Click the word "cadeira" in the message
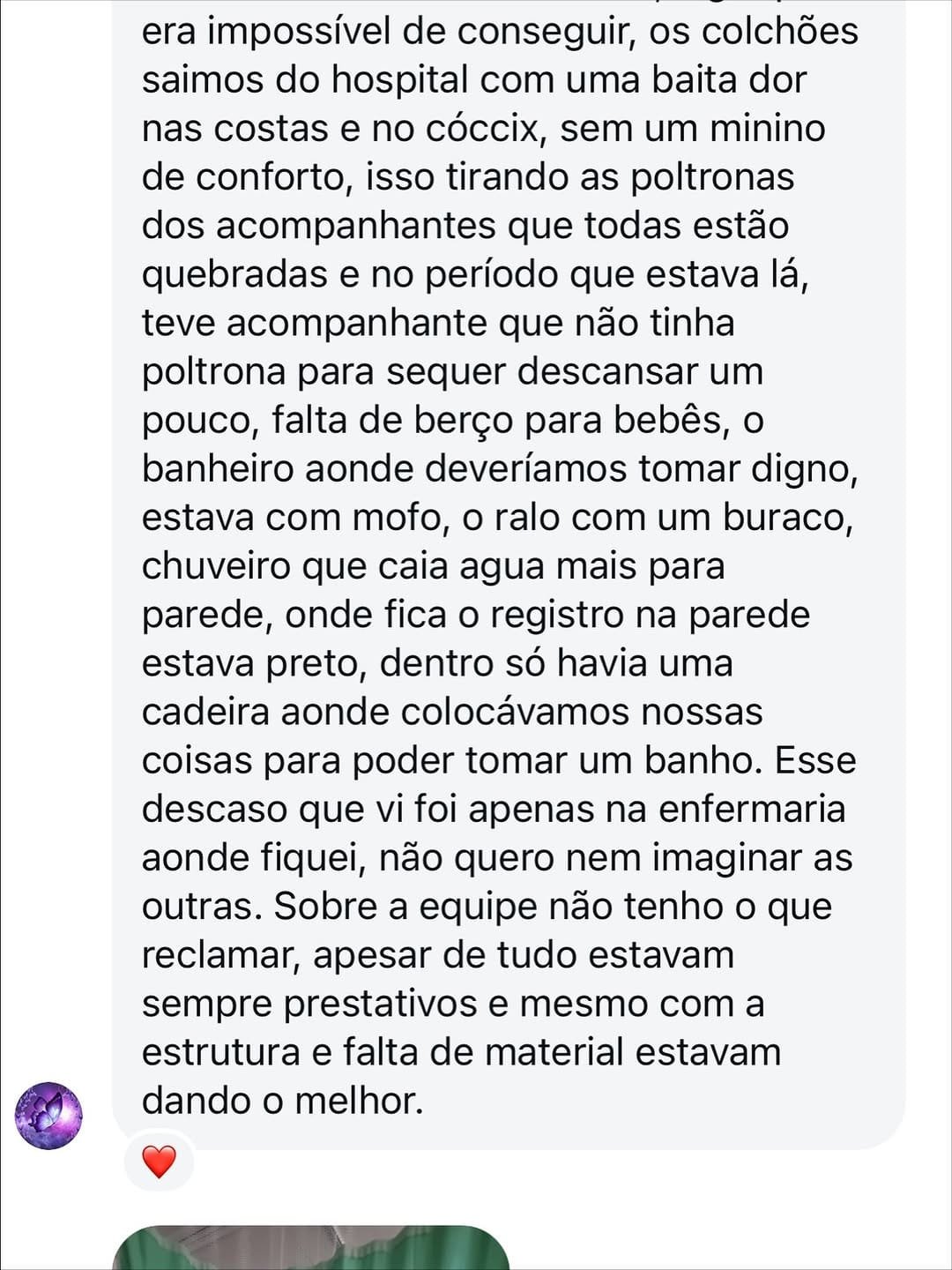This screenshot has height=1270, width=952. (x=206, y=712)
